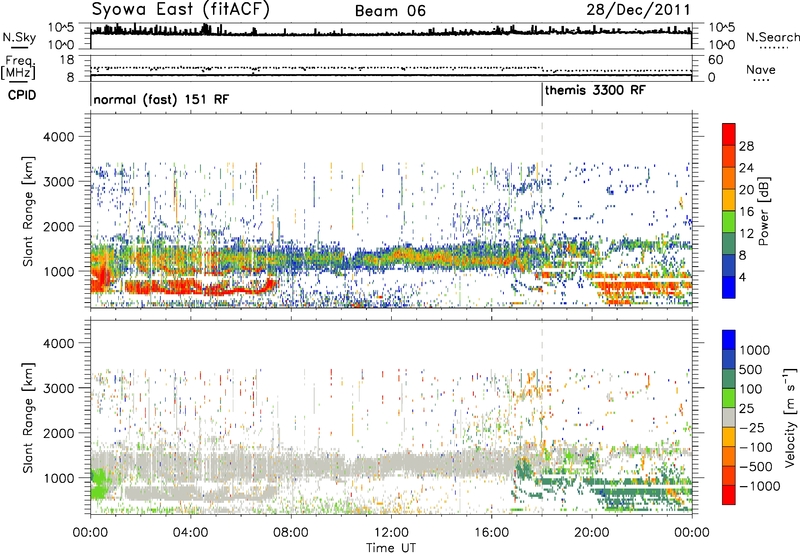The height and width of the screenshot is (554, 800).
Task: Click the green velocity patch near 00:00
Action: [98, 484]
